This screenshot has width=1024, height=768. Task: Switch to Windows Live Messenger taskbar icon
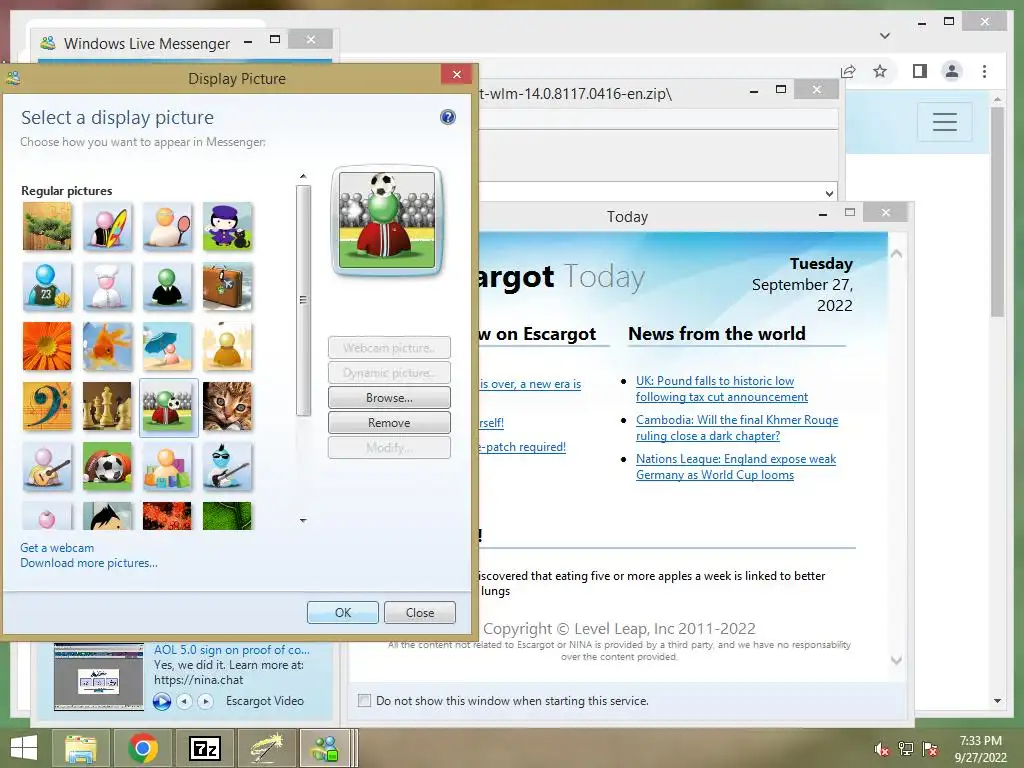pyautogui.click(x=325, y=748)
